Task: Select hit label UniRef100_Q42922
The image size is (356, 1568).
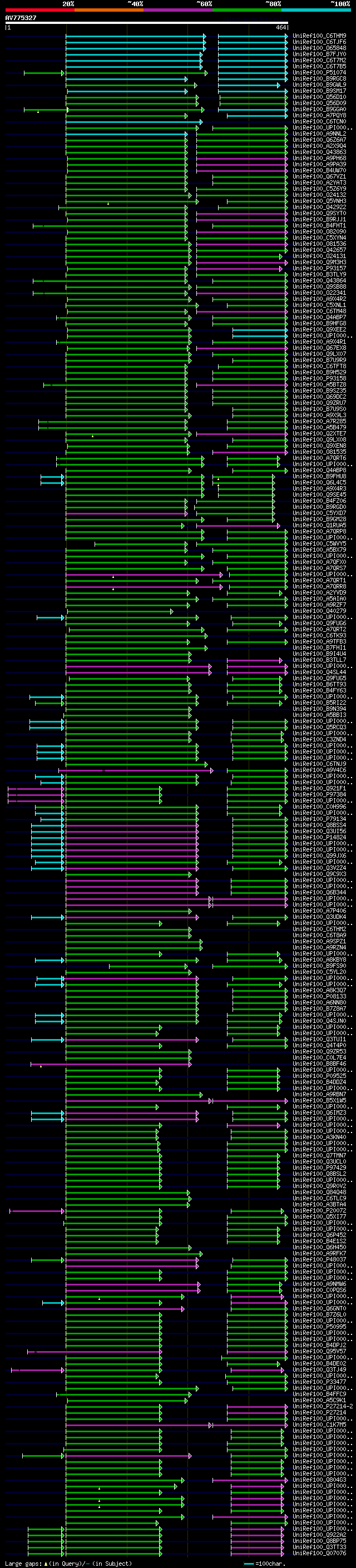Action: click(x=319, y=207)
